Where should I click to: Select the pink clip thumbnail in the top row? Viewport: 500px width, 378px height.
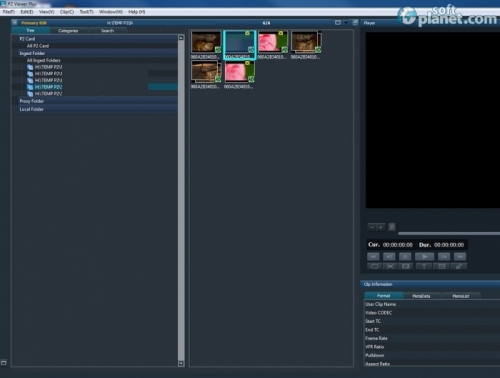pyautogui.click(x=273, y=42)
